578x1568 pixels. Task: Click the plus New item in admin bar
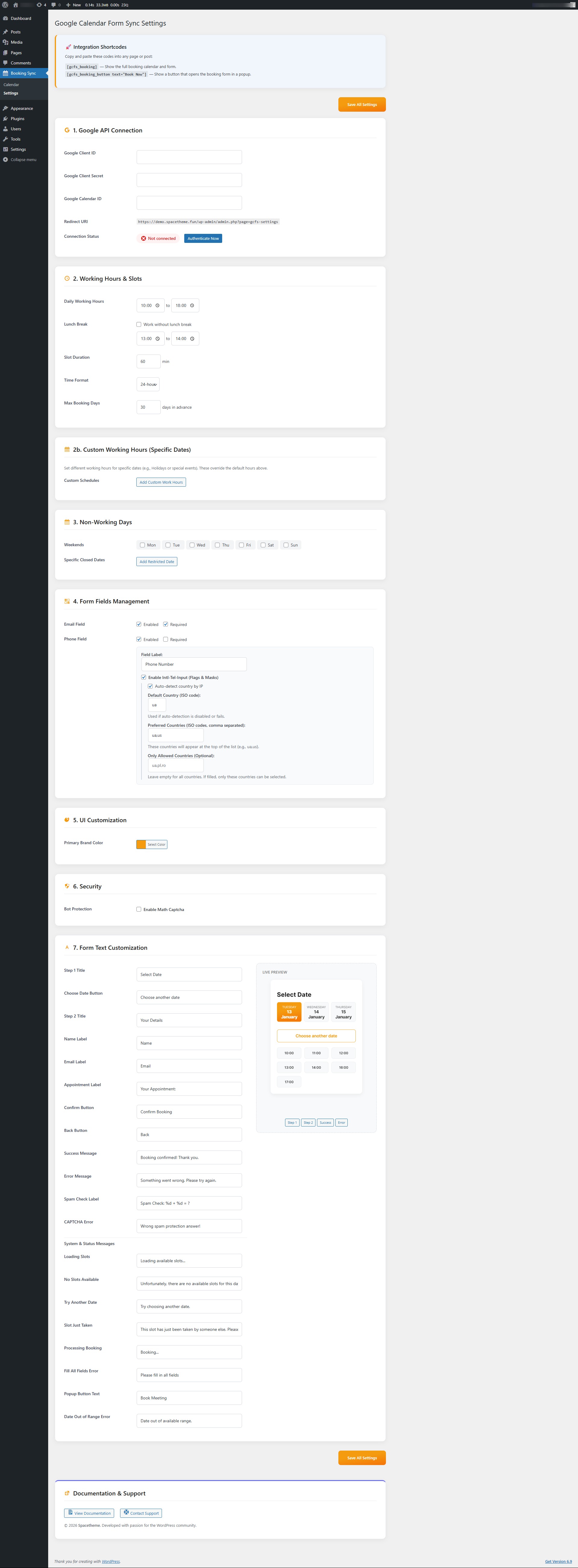(74, 5)
